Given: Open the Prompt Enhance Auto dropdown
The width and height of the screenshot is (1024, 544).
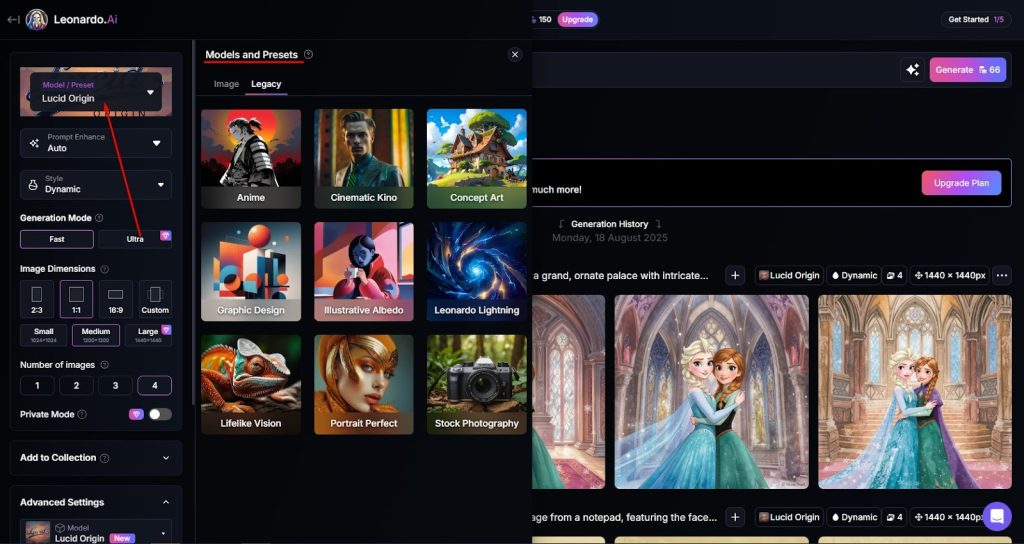Looking at the screenshot, I should 96,143.
